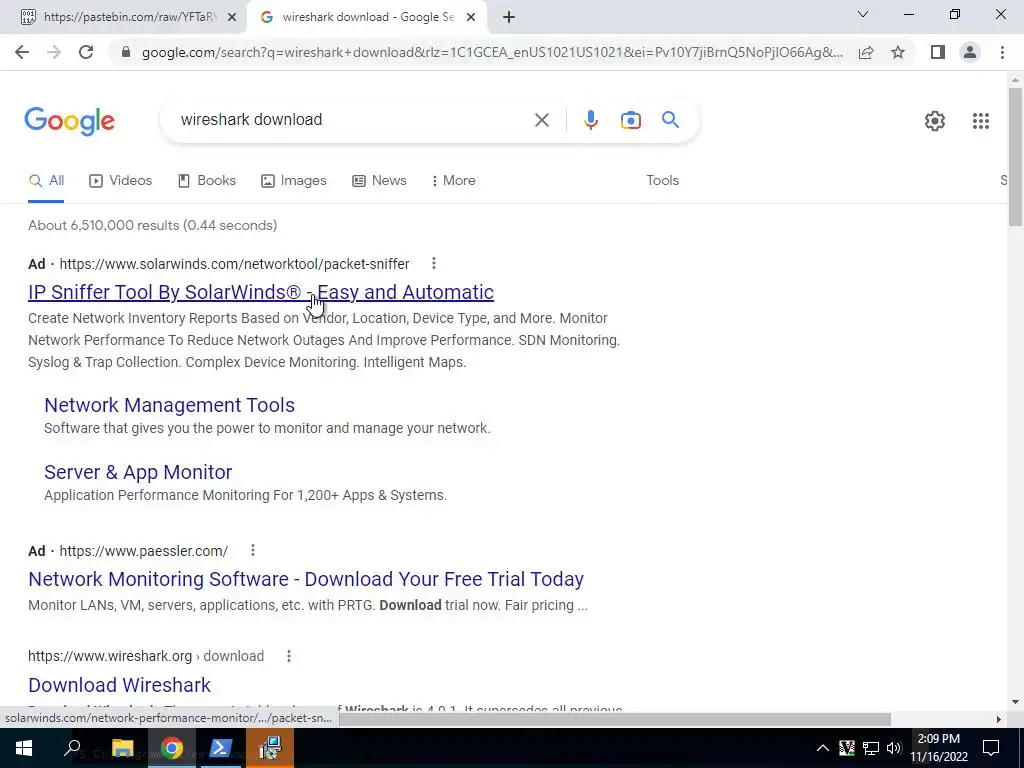Open the Chrome side panel
The height and width of the screenshot is (768, 1024).
pos(938,52)
